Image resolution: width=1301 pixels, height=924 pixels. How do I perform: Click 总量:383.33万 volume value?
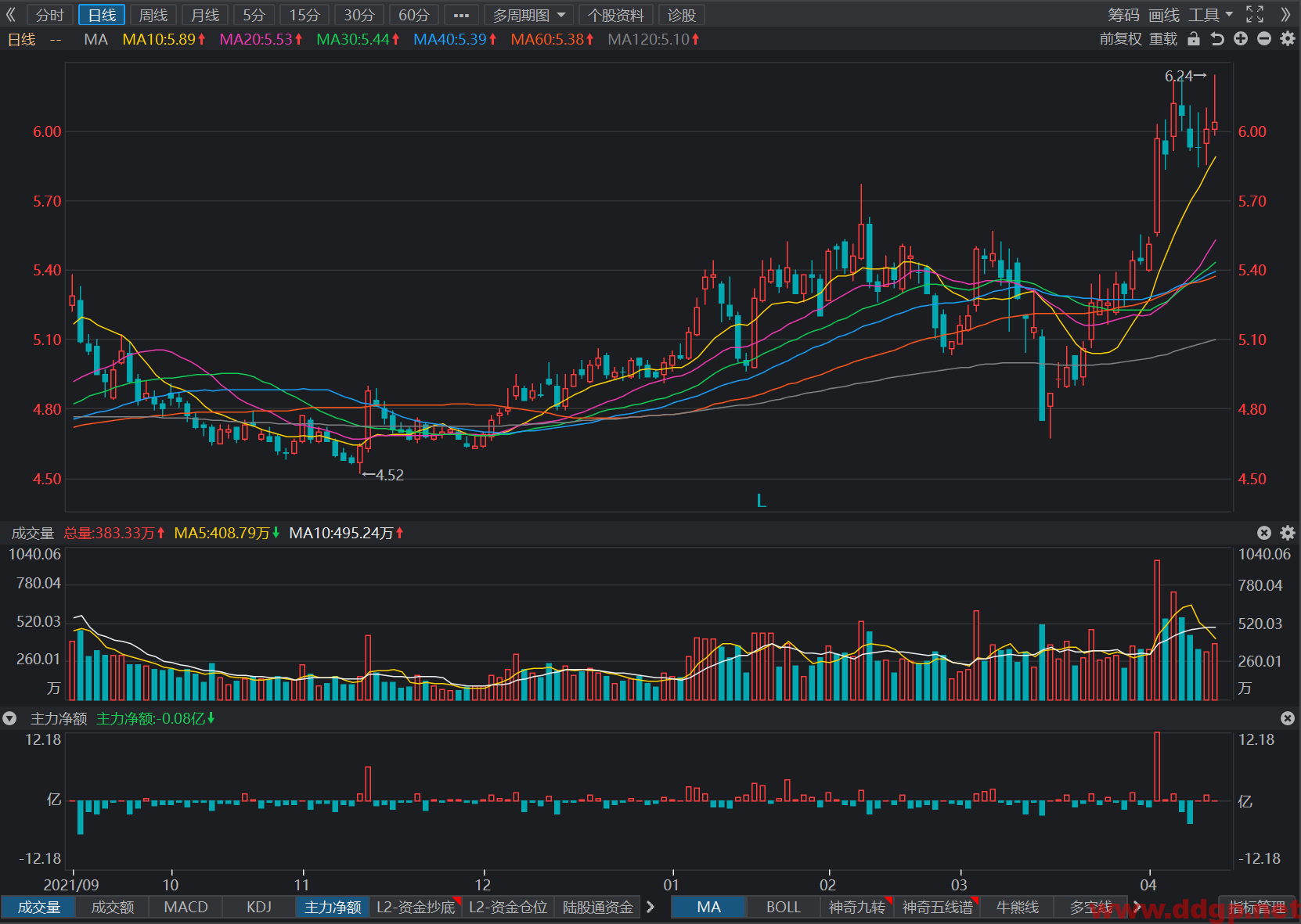tap(114, 533)
